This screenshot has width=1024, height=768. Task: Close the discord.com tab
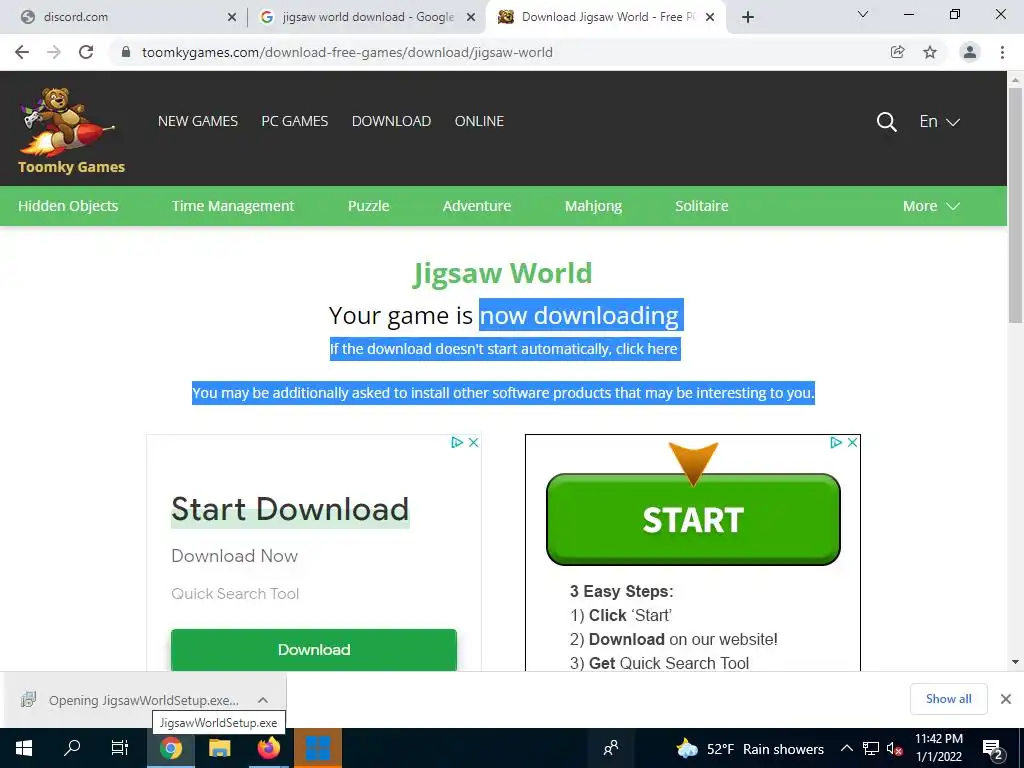(232, 17)
